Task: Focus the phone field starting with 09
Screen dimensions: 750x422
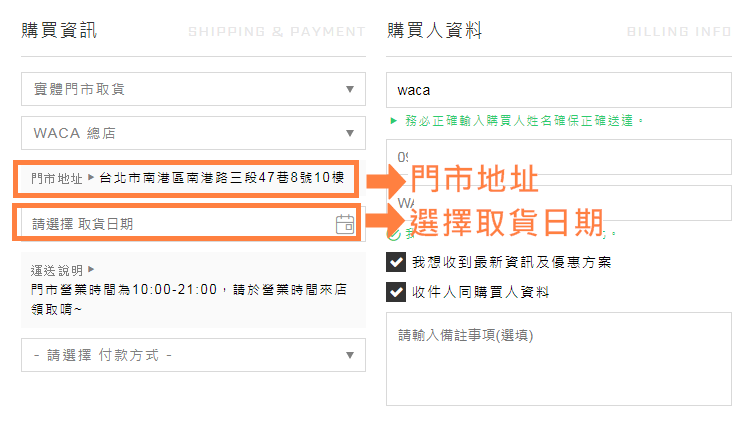Action: tap(559, 157)
